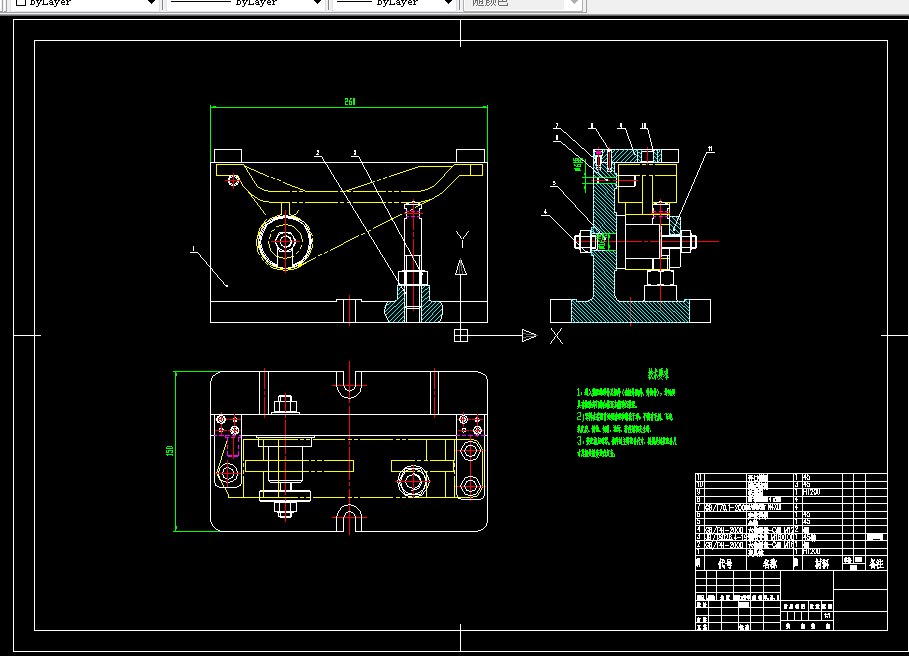Click the UCS Y axis label
This screenshot has height=656, width=909.
(x=462, y=239)
